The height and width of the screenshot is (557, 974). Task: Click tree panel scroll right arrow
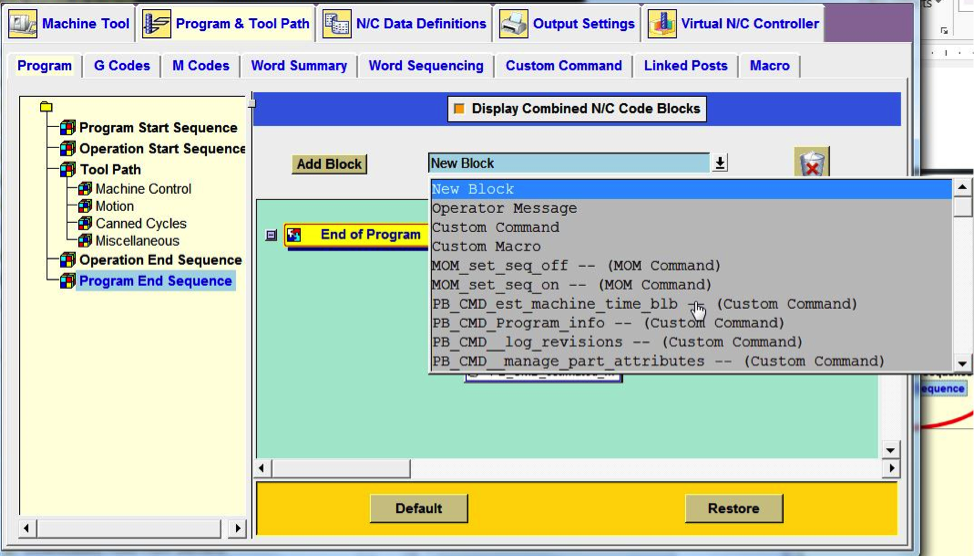[x=237, y=529]
